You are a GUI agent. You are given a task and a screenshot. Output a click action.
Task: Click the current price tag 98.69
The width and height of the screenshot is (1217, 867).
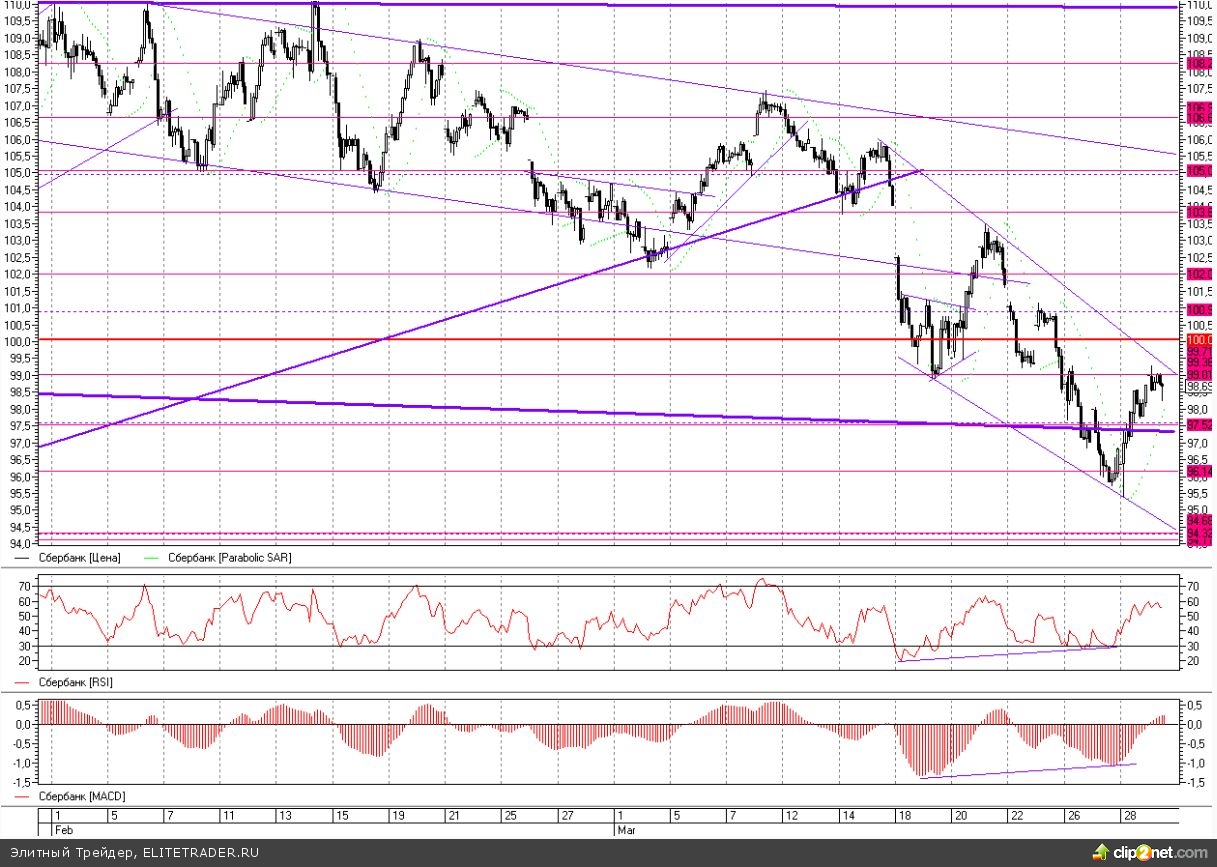1198,386
